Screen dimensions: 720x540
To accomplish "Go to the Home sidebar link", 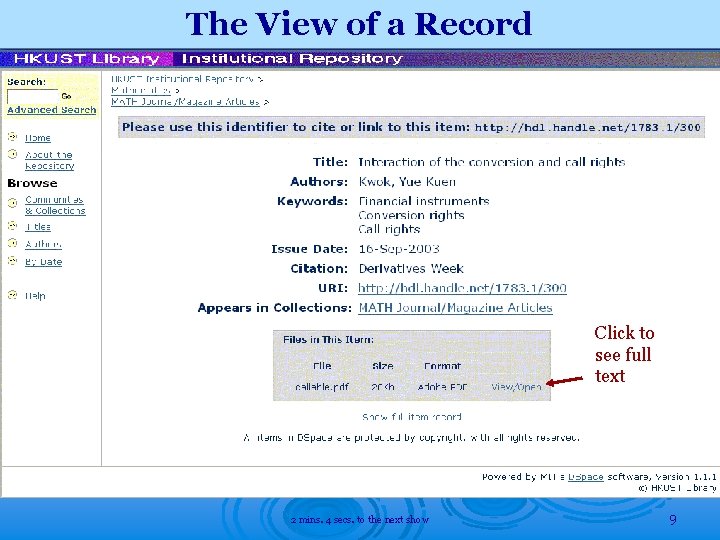I will coord(38,138).
